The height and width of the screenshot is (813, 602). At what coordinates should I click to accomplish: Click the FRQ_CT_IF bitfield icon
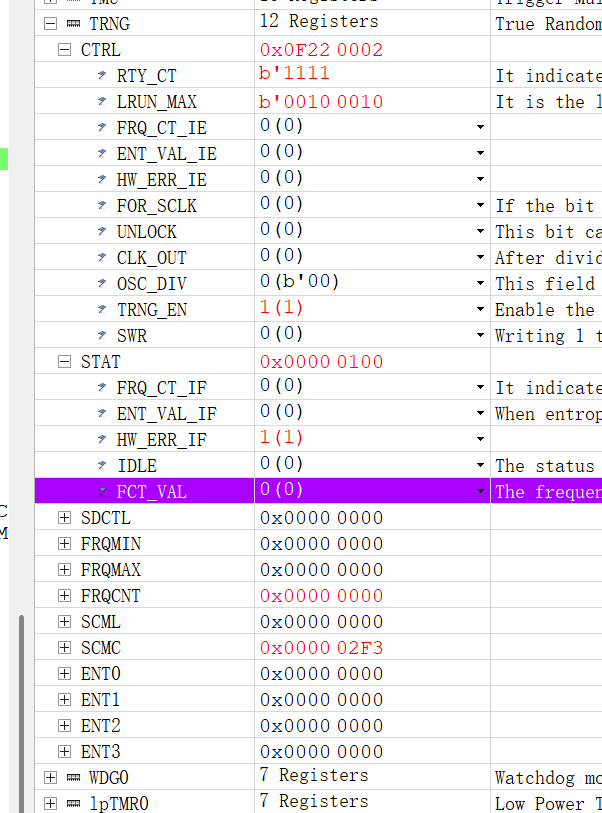[102, 387]
